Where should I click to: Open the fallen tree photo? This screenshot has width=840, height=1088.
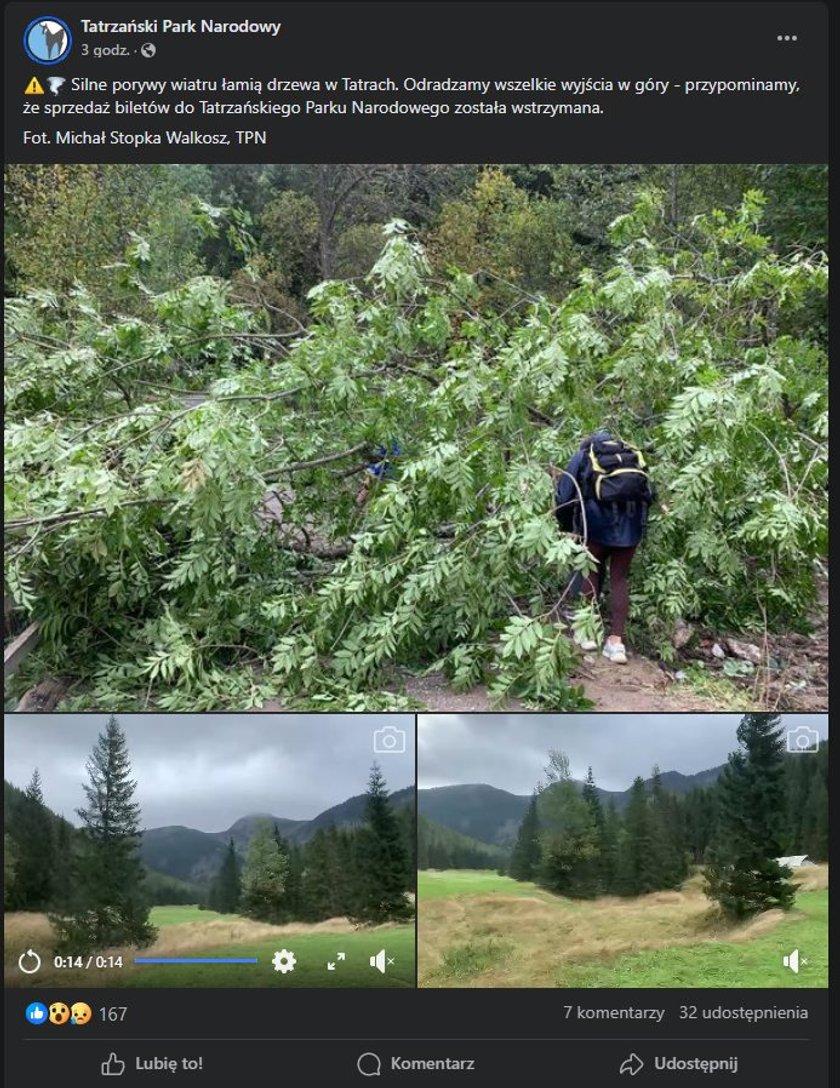416,438
